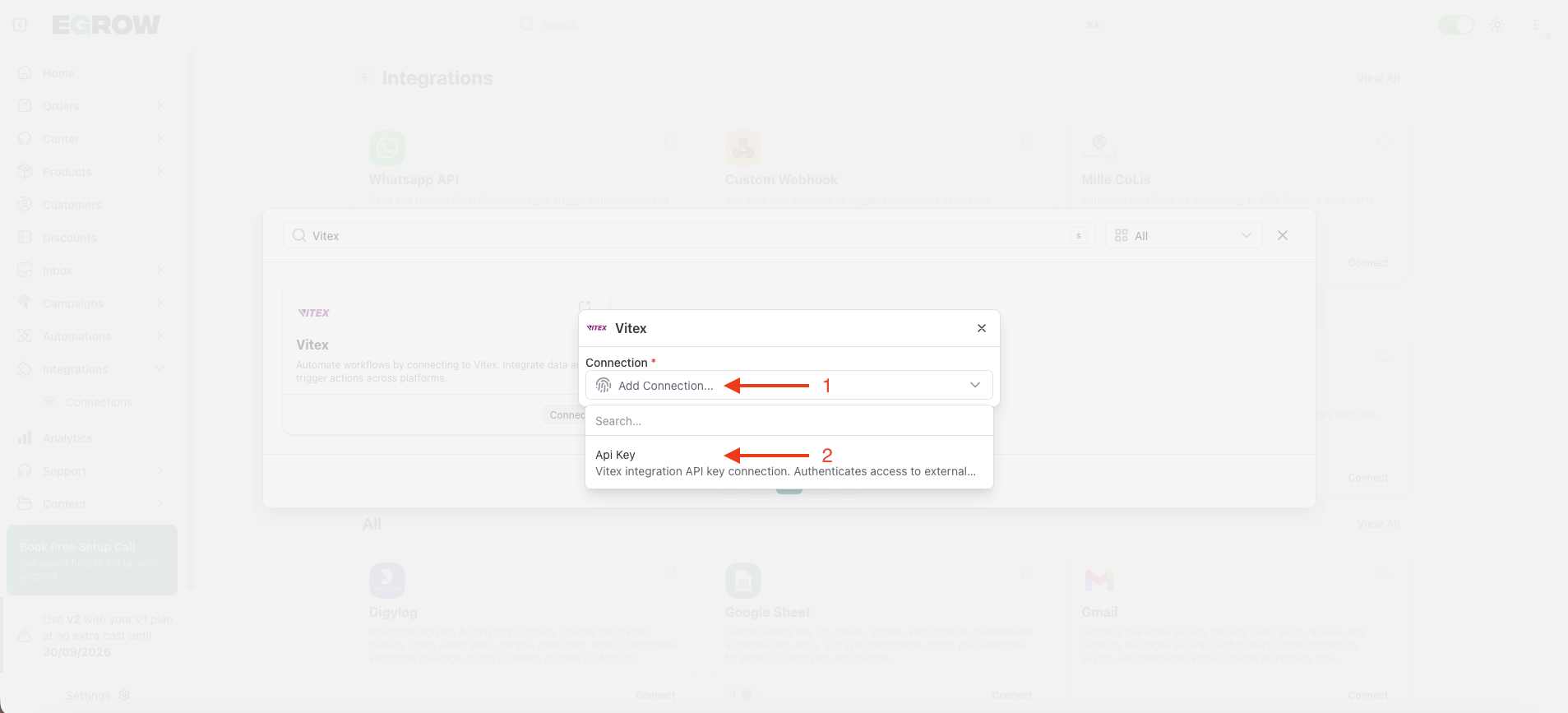Collapse the sidebar with the top-left panel icon

click(20, 25)
